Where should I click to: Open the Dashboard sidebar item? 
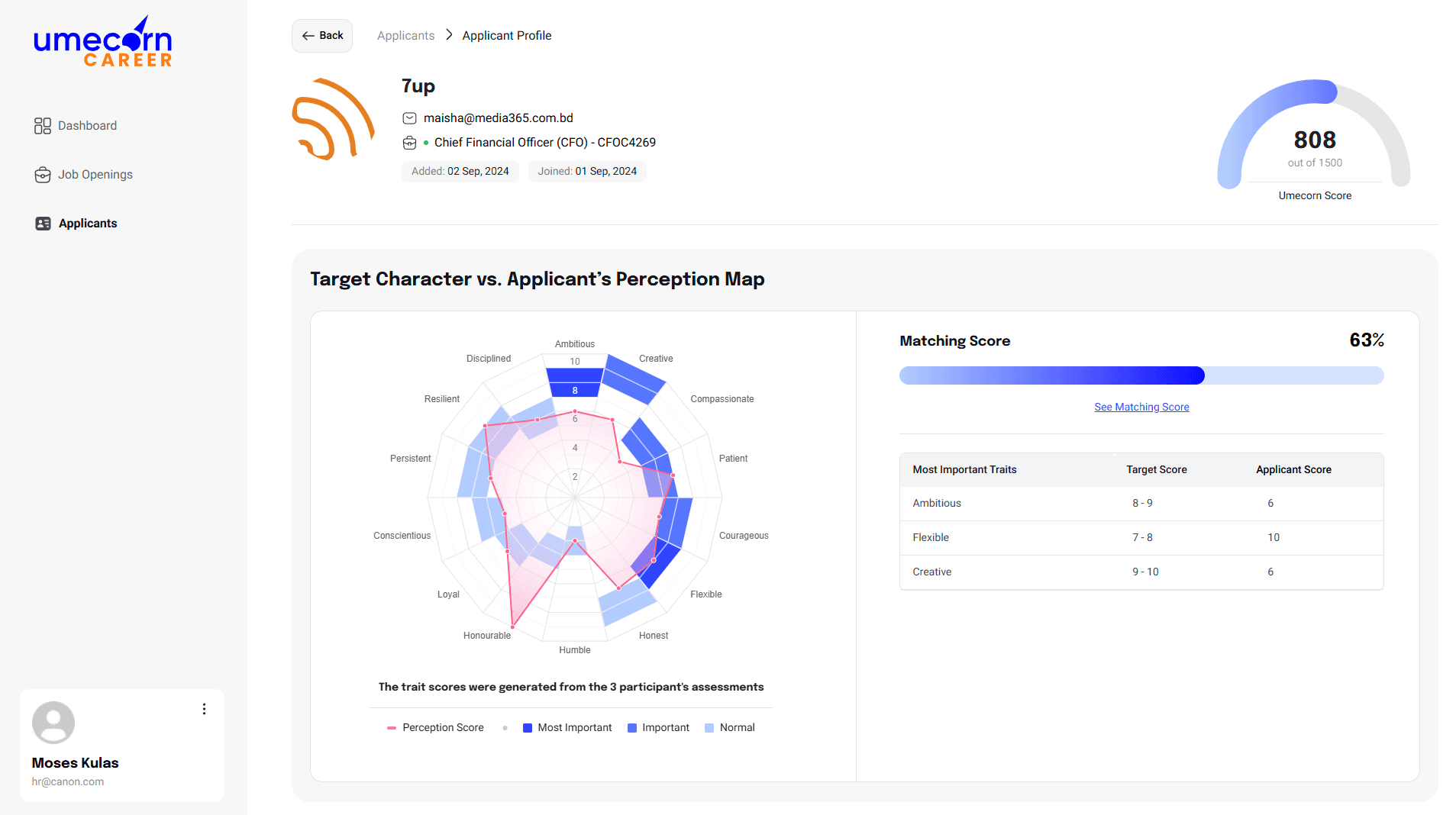coord(87,126)
